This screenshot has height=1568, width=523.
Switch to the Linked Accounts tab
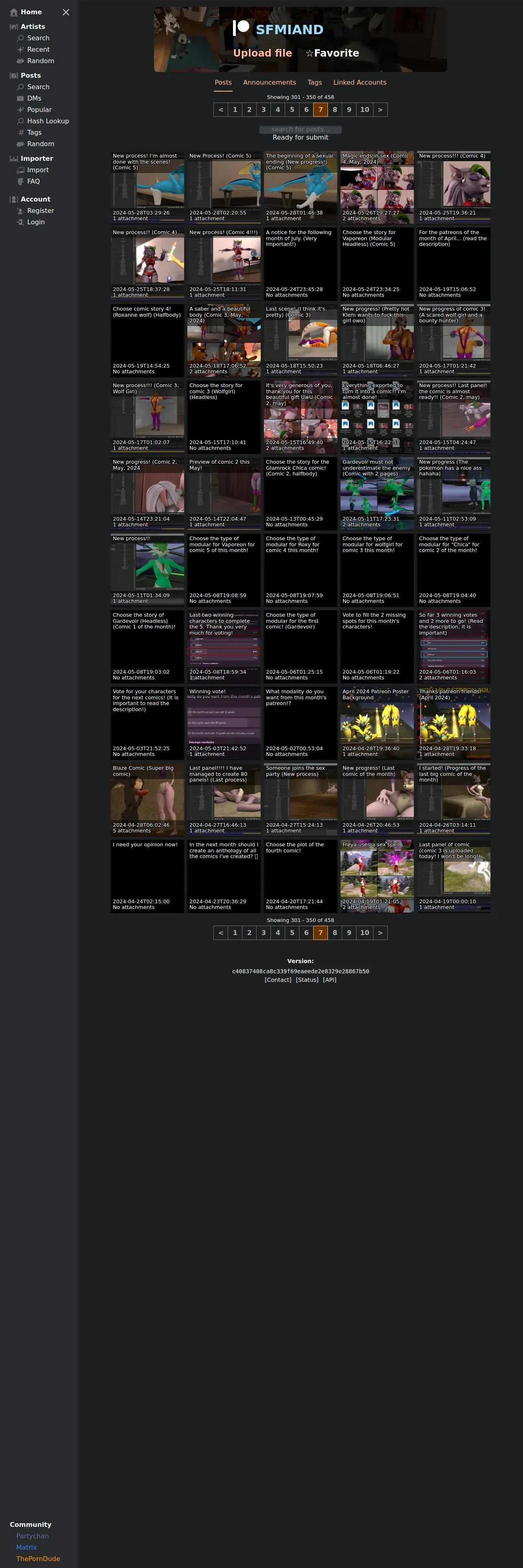click(x=360, y=83)
